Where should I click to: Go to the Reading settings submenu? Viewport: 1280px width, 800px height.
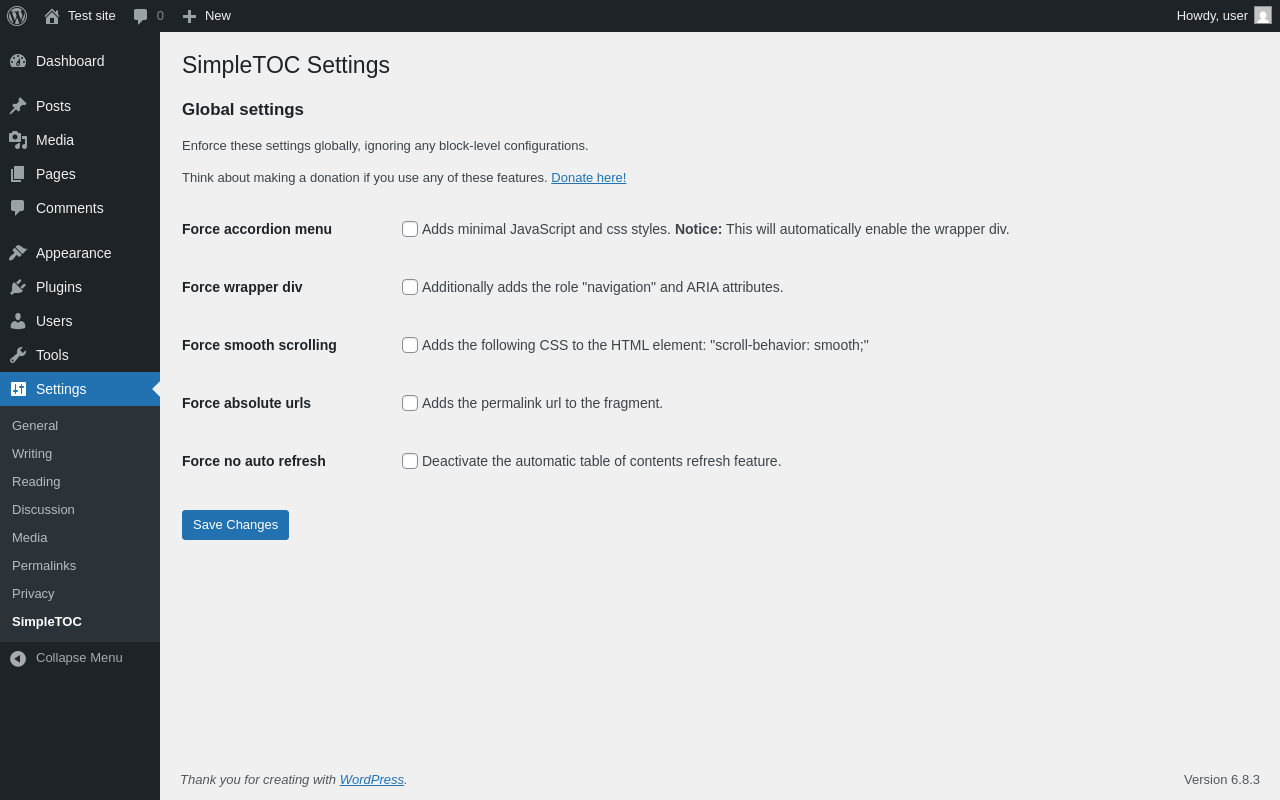(36, 481)
